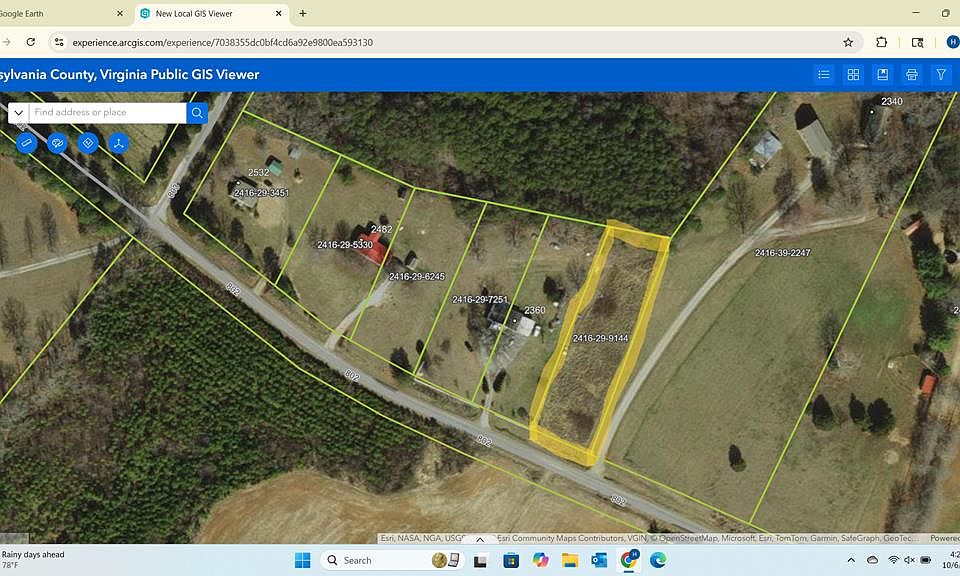Open the H profile avatar
Image resolution: width=960 pixels, height=576 pixels.
click(953, 42)
